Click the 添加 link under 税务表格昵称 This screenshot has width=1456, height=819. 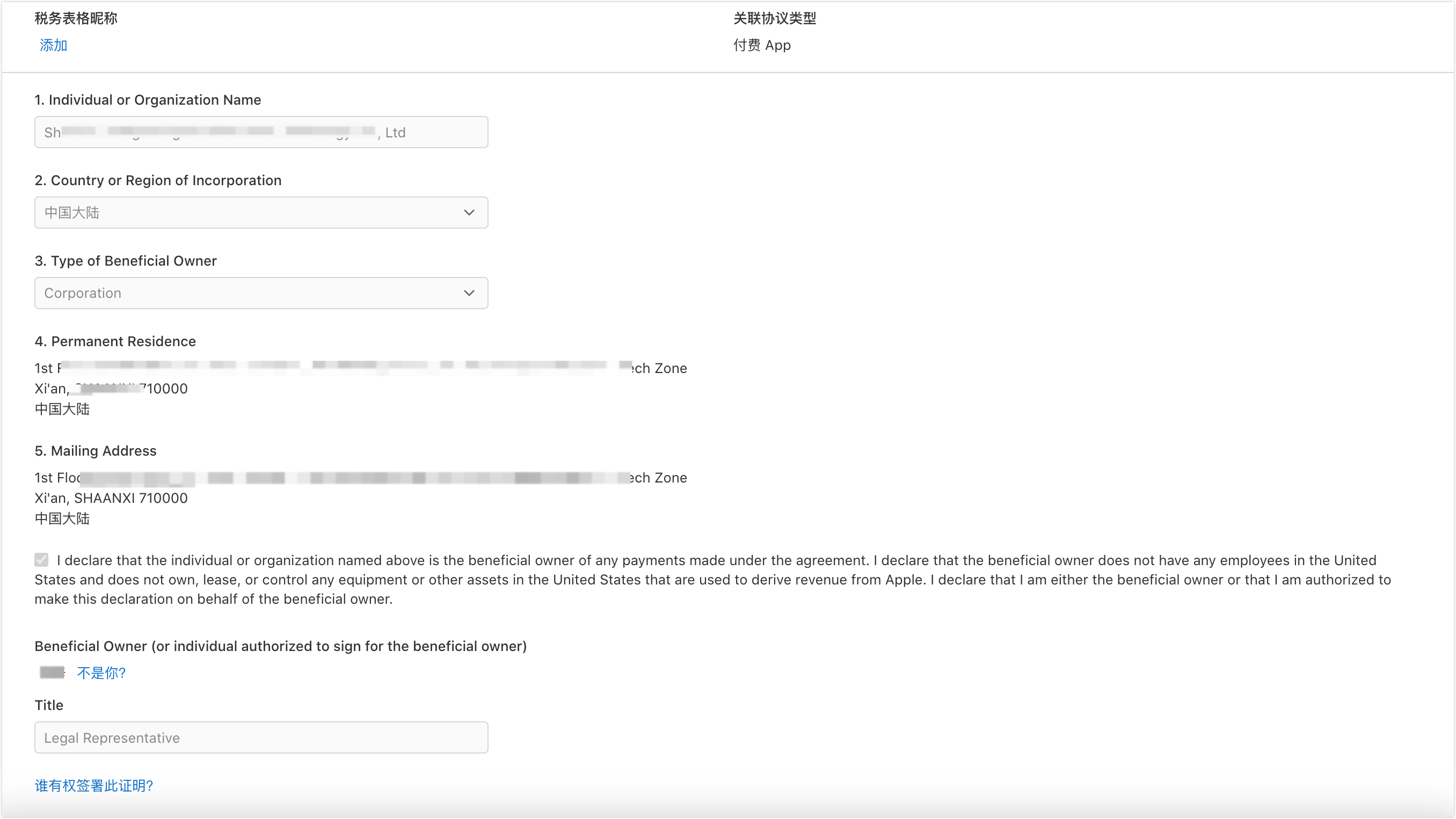(x=53, y=45)
